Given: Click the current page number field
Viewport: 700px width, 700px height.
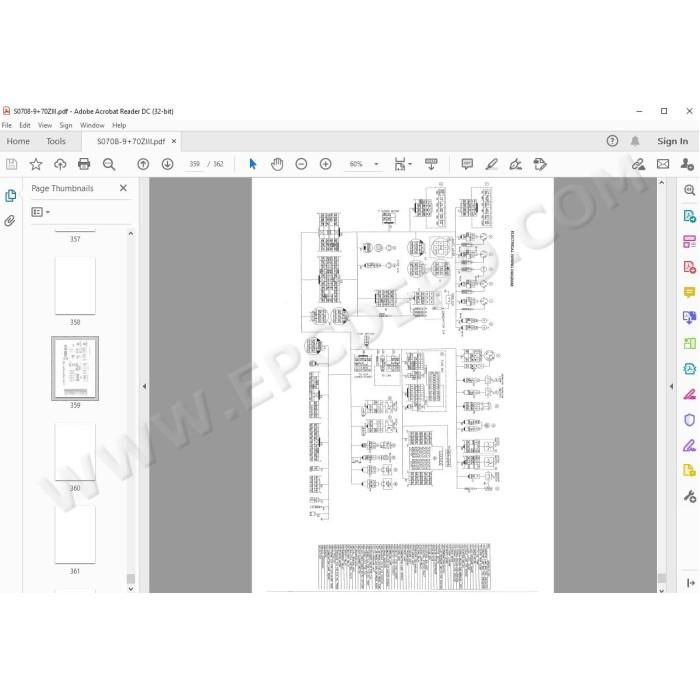Looking at the screenshot, I should (195, 164).
